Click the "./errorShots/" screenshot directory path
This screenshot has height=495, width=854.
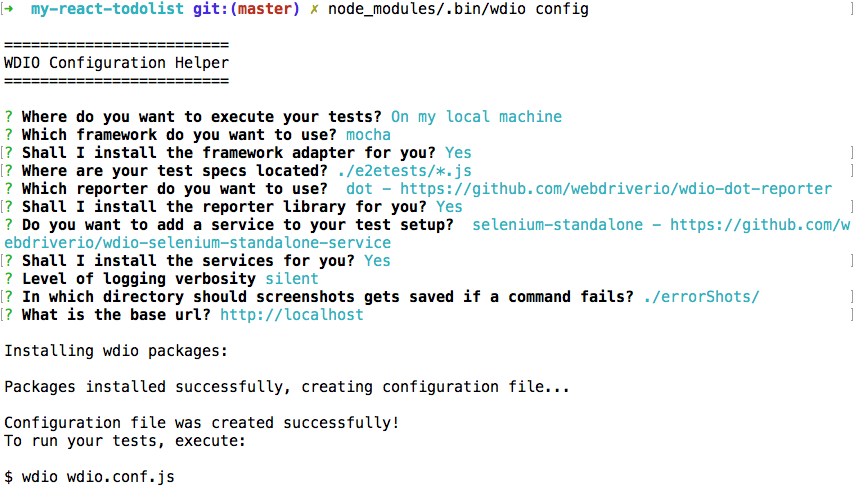[x=701, y=297]
